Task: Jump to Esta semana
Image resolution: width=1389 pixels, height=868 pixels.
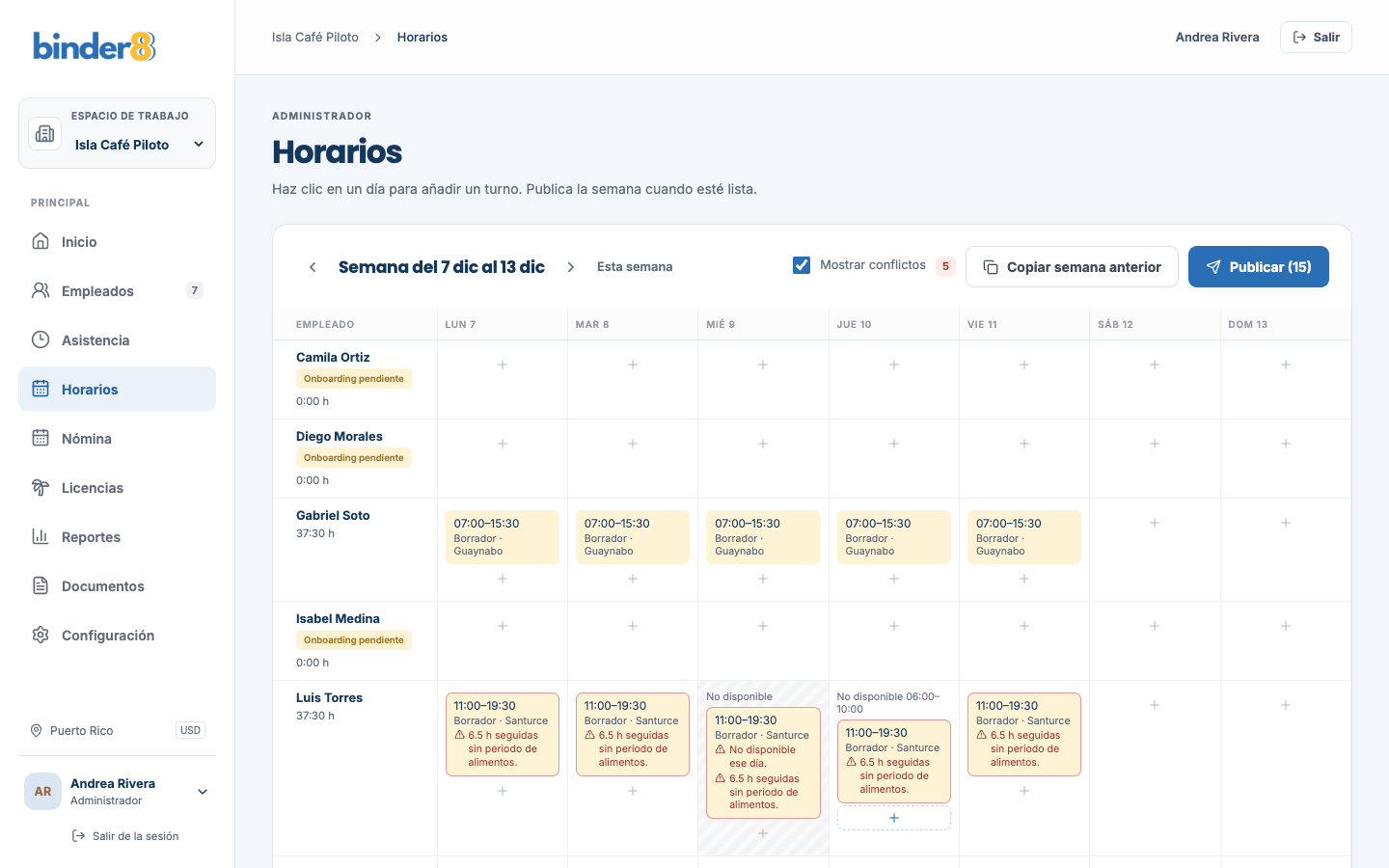Action: pyautogui.click(x=635, y=267)
